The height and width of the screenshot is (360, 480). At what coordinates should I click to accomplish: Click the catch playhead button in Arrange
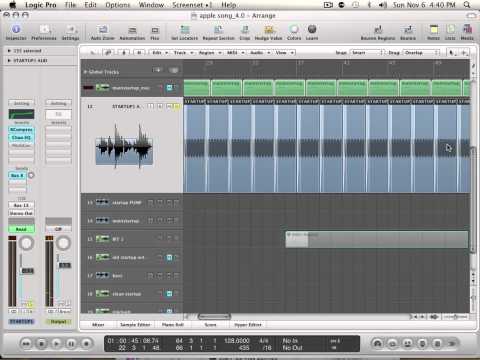[124, 53]
